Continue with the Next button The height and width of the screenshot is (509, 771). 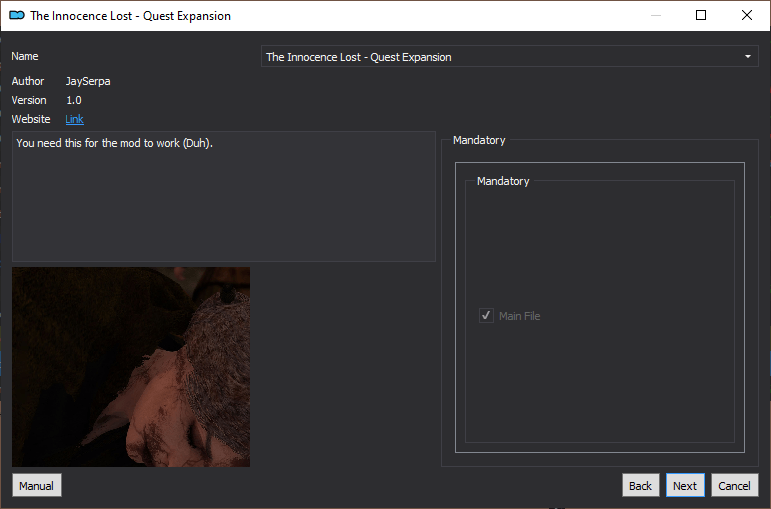[685, 485]
